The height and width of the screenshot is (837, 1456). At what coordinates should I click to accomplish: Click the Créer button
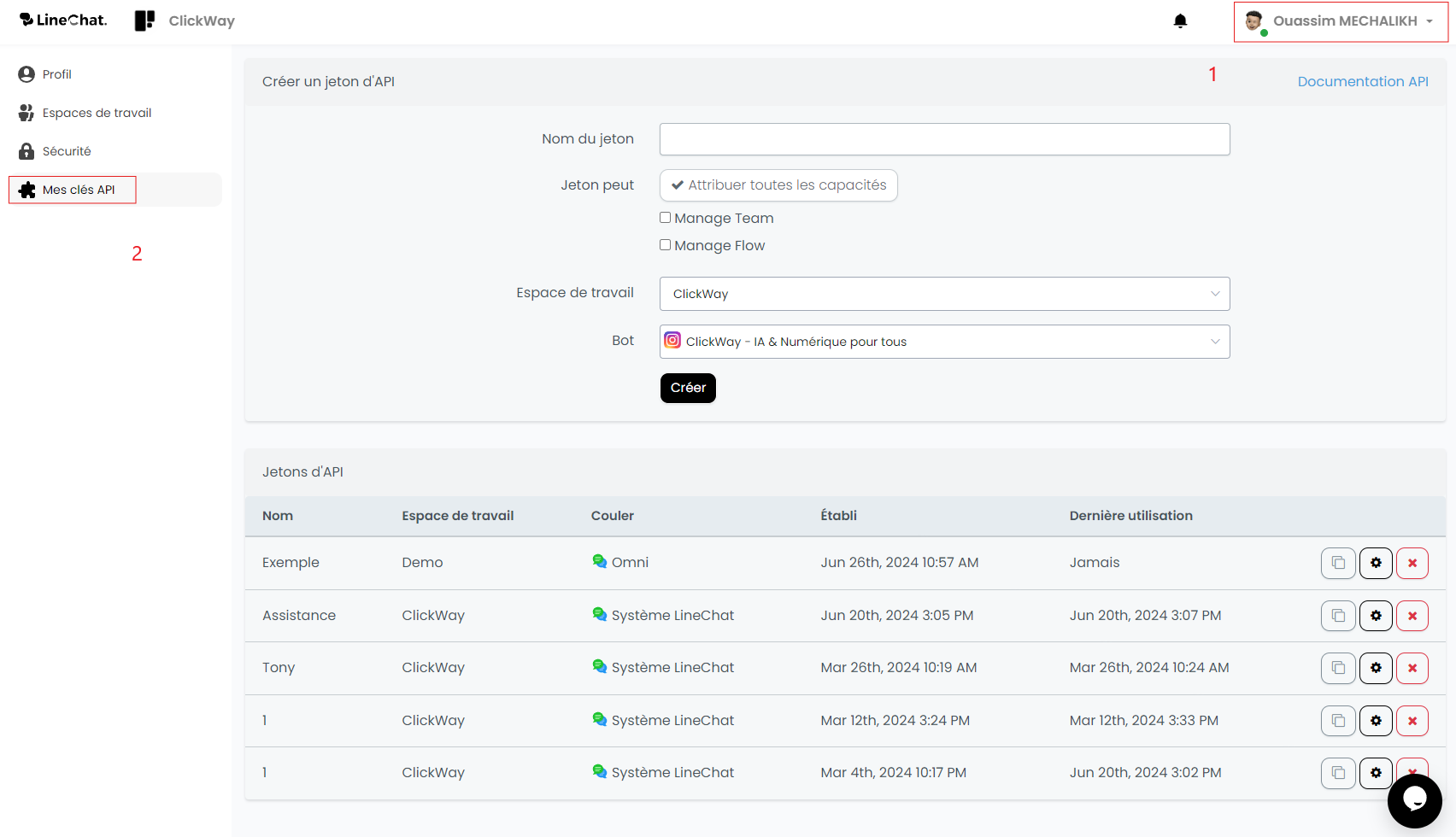[688, 388]
